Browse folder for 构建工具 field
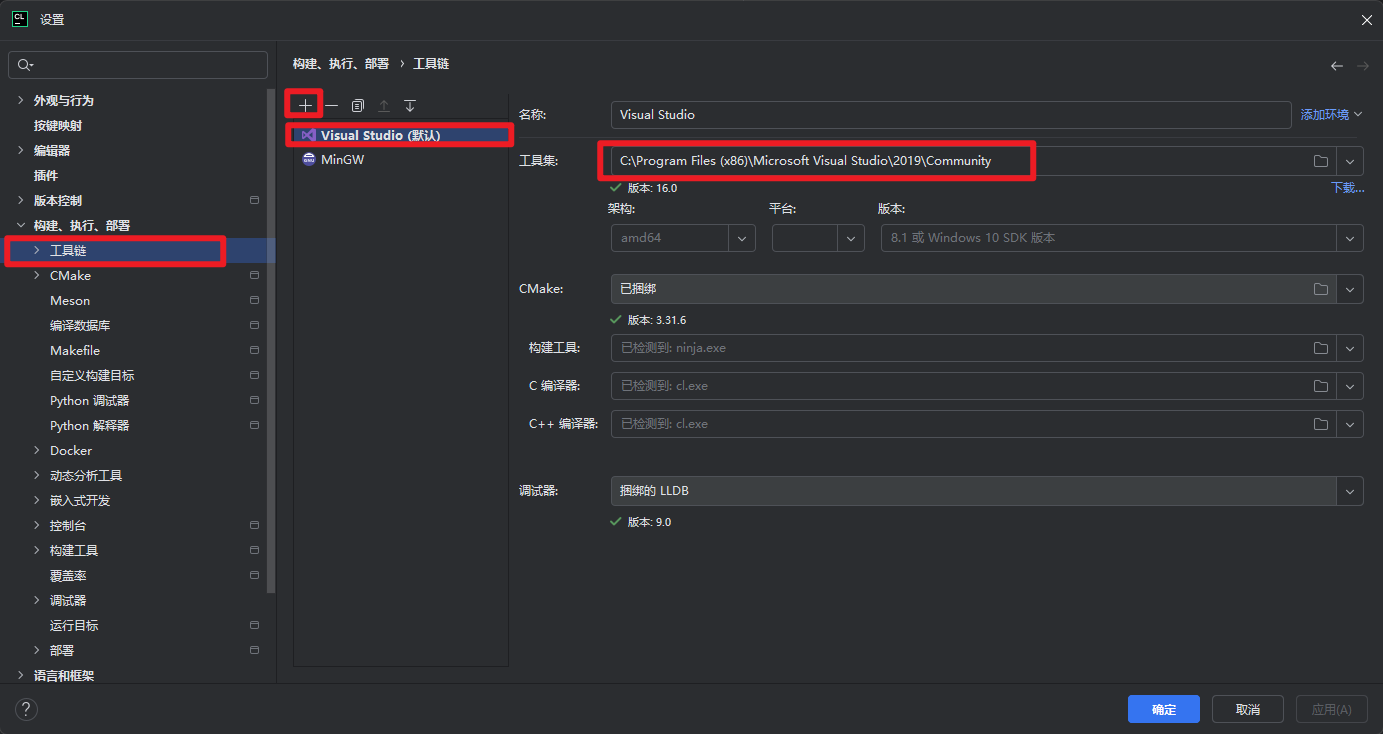Screen dimensions: 1383x734 [x=1321, y=348]
